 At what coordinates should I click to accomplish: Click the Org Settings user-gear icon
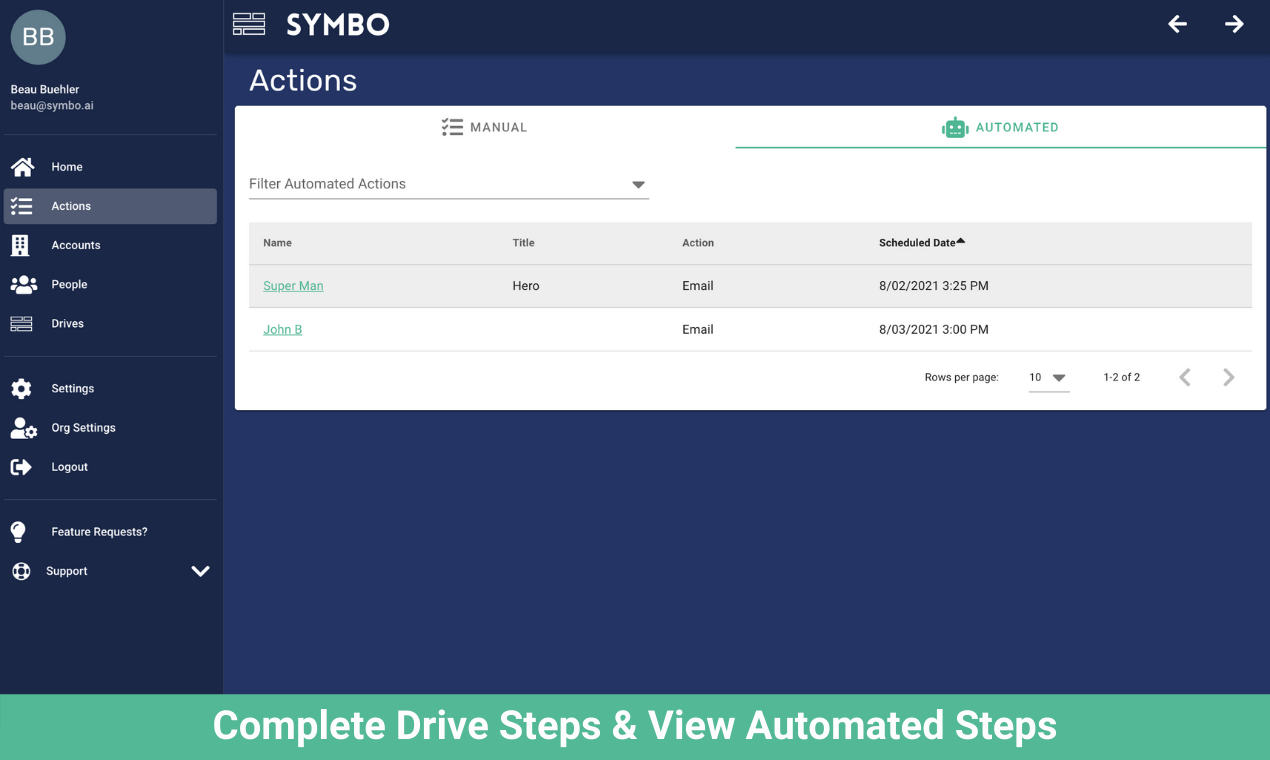point(23,428)
